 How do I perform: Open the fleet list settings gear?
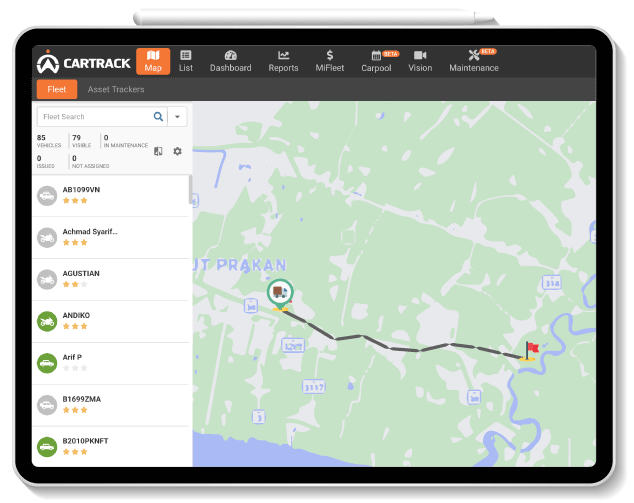coord(178,151)
